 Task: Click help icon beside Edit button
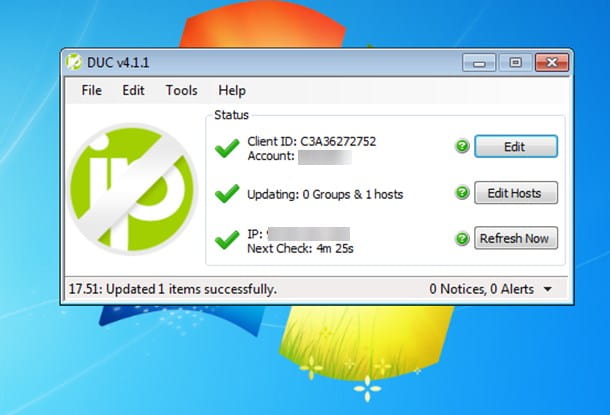tap(462, 146)
